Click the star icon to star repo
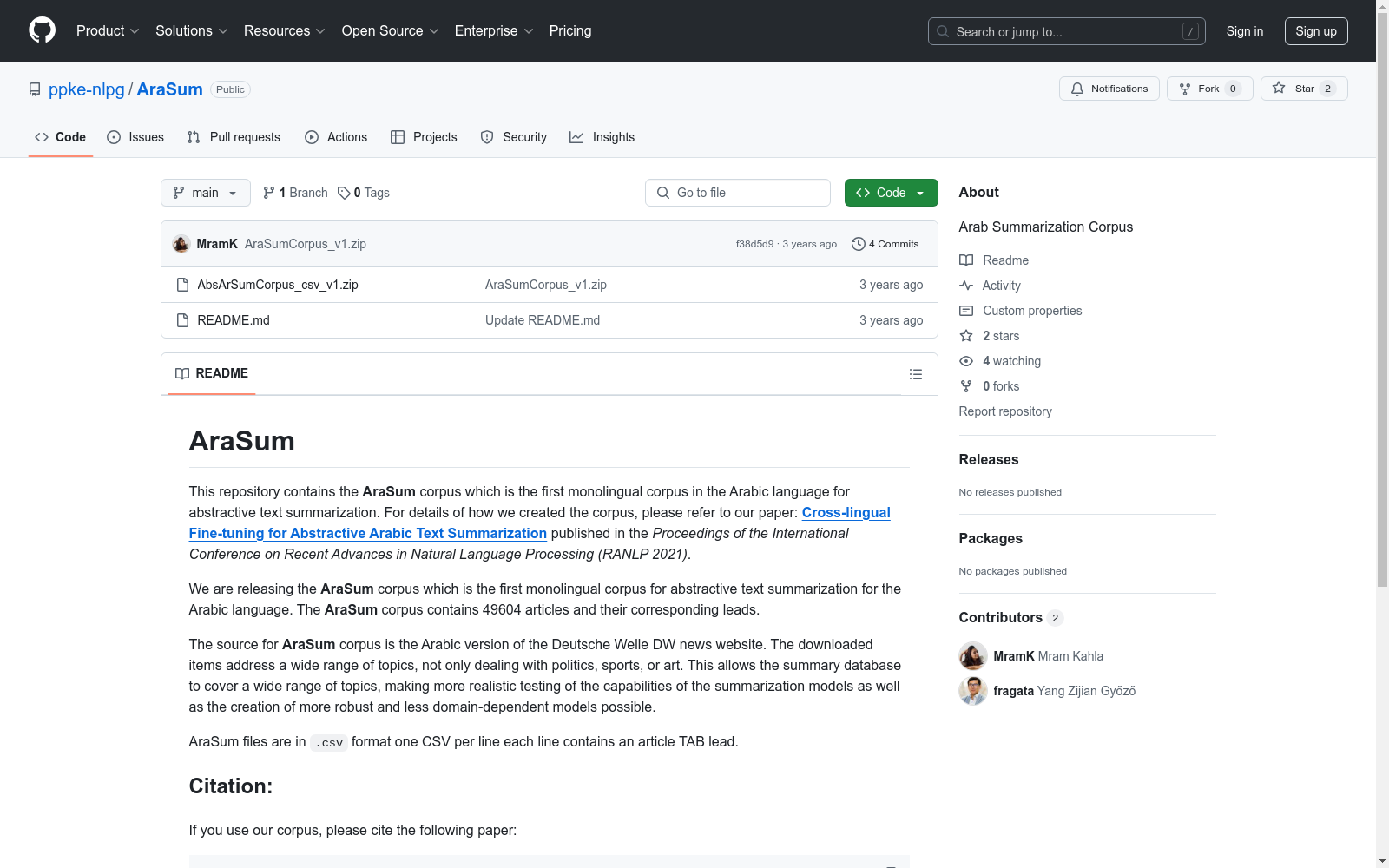The height and width of the screenshot is (868, 1389). tap(1279, 88)
